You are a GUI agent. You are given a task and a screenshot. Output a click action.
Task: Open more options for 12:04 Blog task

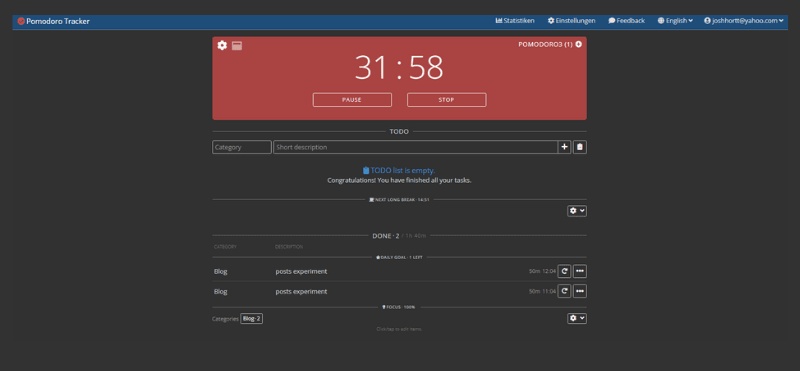point(580,271)
